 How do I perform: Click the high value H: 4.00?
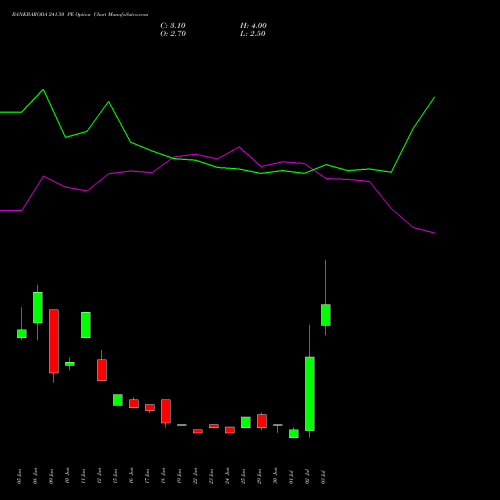pyautogui.click(x=253, y=26)
